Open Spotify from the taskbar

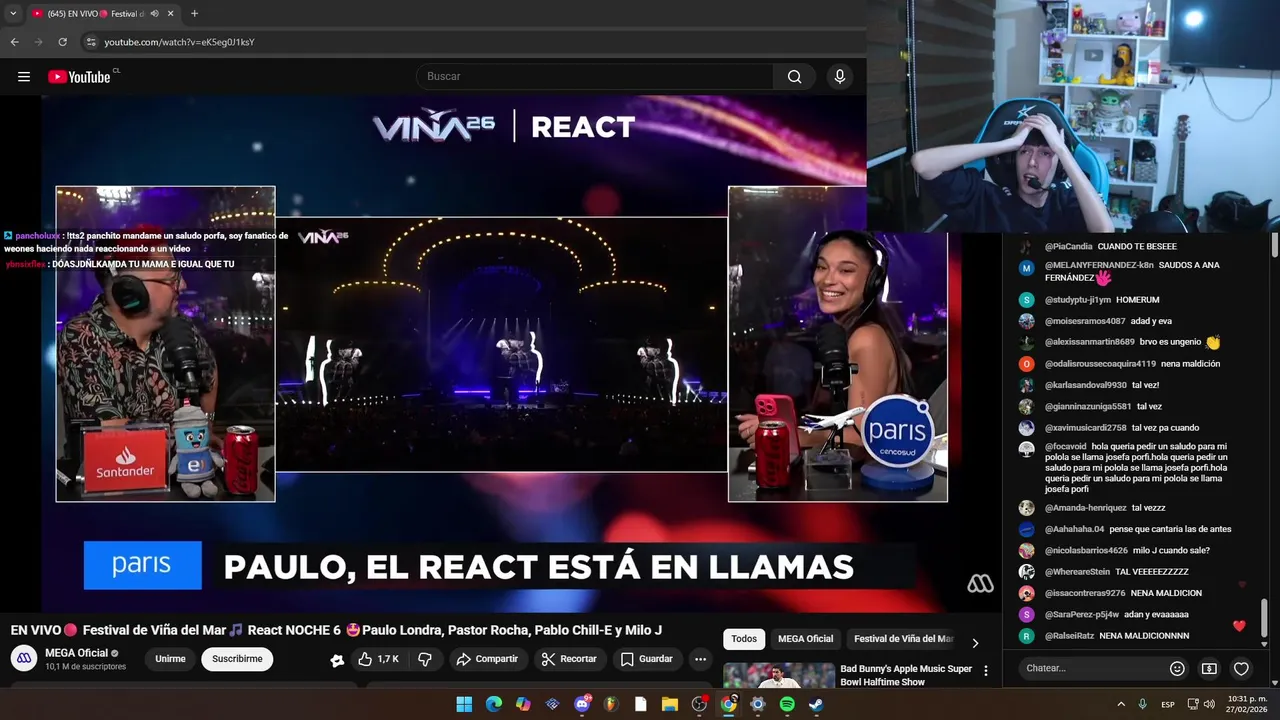[x=787, y=704]
